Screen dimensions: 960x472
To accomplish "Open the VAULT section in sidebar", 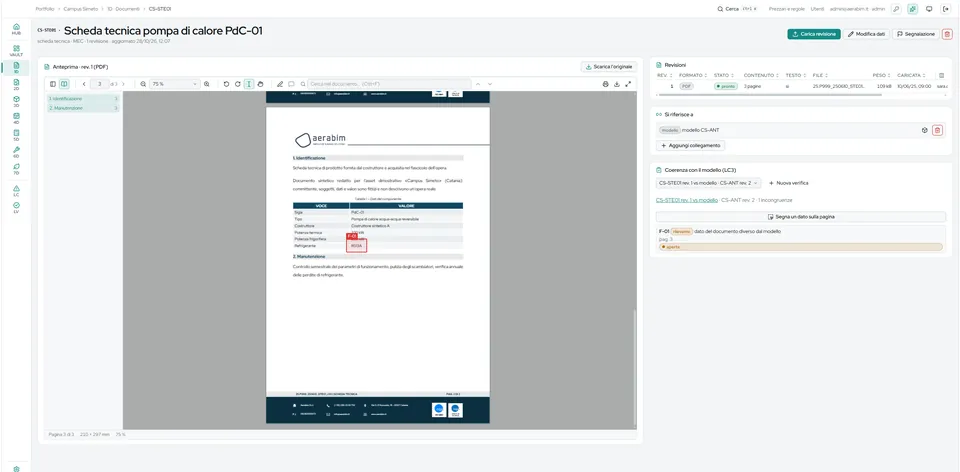I will tap(16, 51).
